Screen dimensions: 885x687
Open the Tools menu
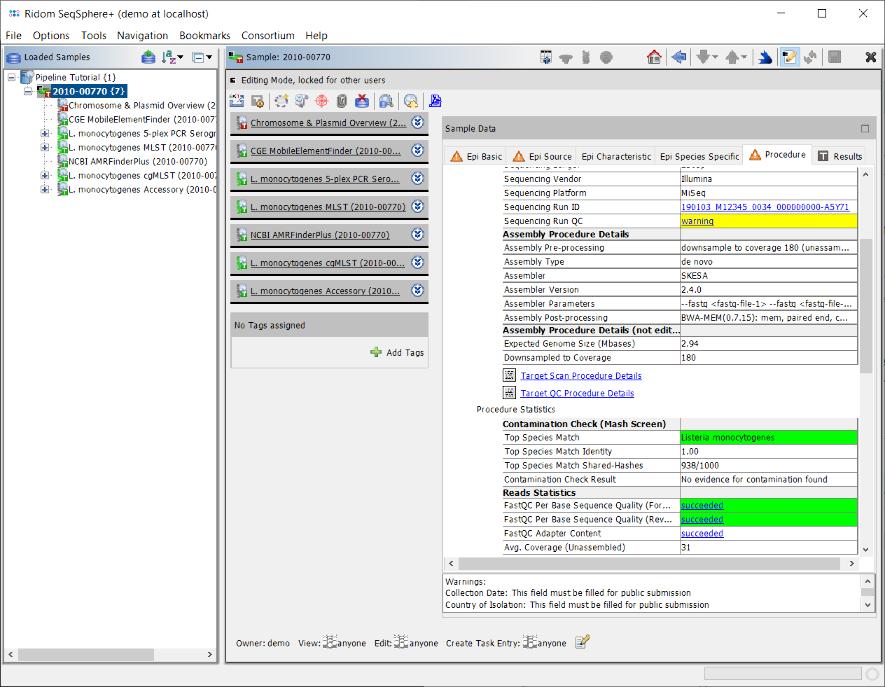(x=94, y=36)
